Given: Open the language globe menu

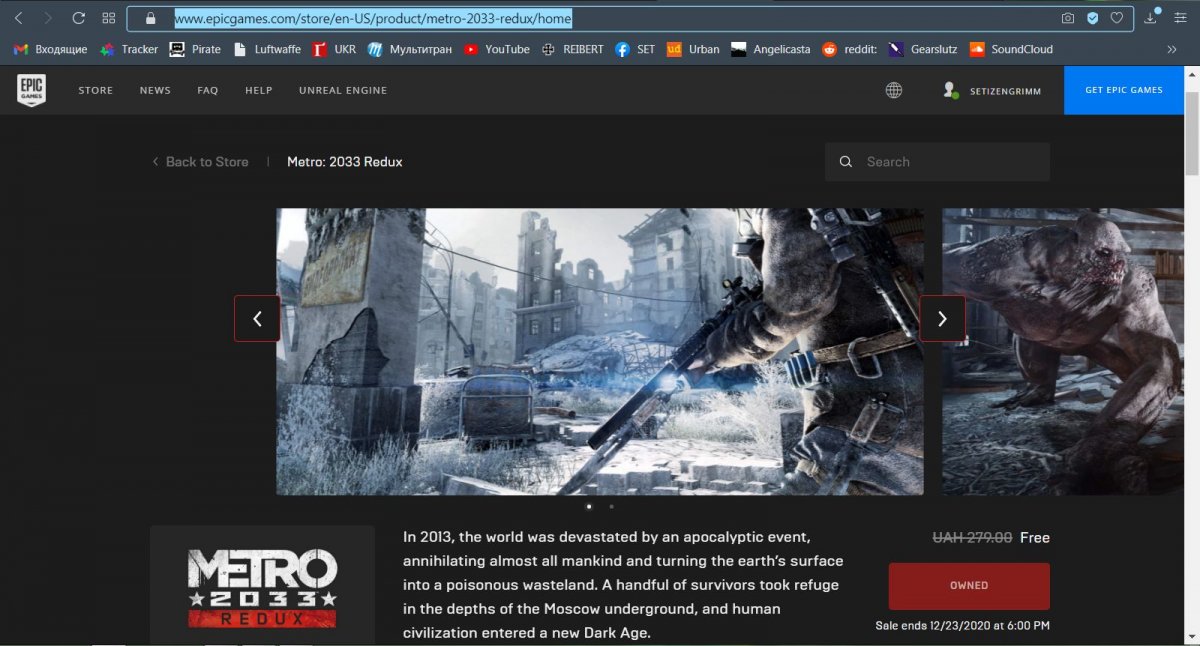Looking at the screenshot, I should [893, 90].
